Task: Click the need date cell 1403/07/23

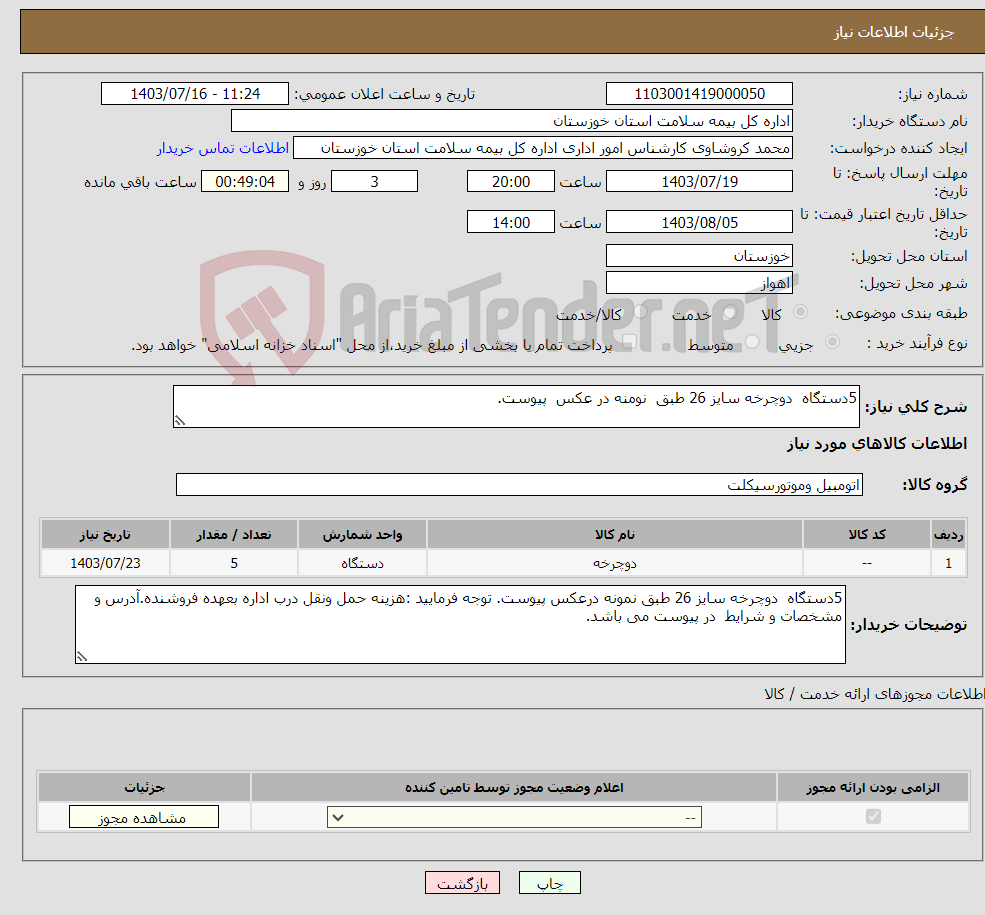Action: (106, 563)
